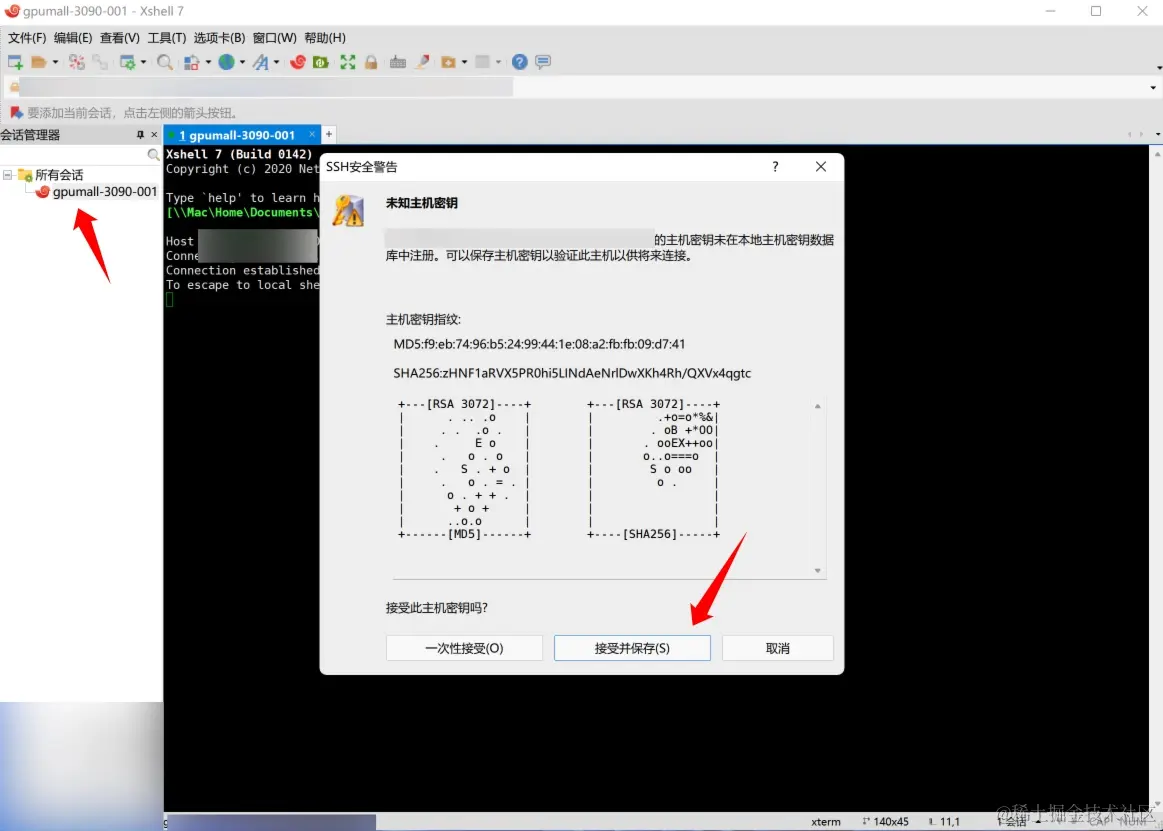Screen dimensions: 1163x831
Task: Close the gpumall-3090-001 tab
Action: pos(312,134)
